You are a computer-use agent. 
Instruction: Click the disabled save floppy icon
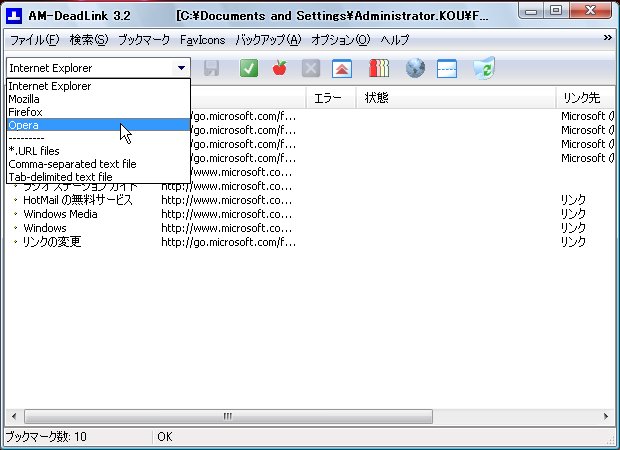coord(212,68)
